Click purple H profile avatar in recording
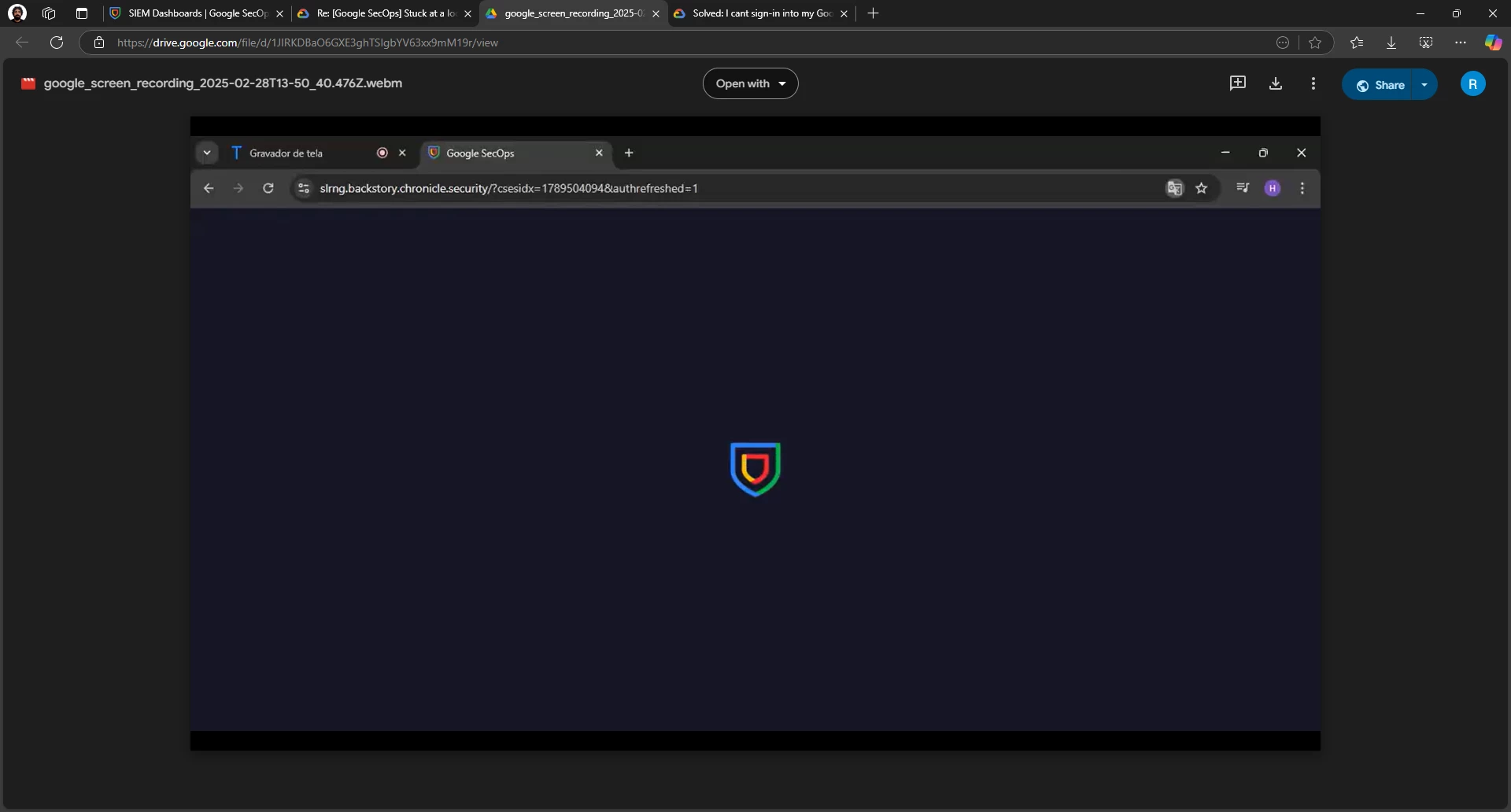Viewport: 1511px width, 812px height. pos(1273,188)
